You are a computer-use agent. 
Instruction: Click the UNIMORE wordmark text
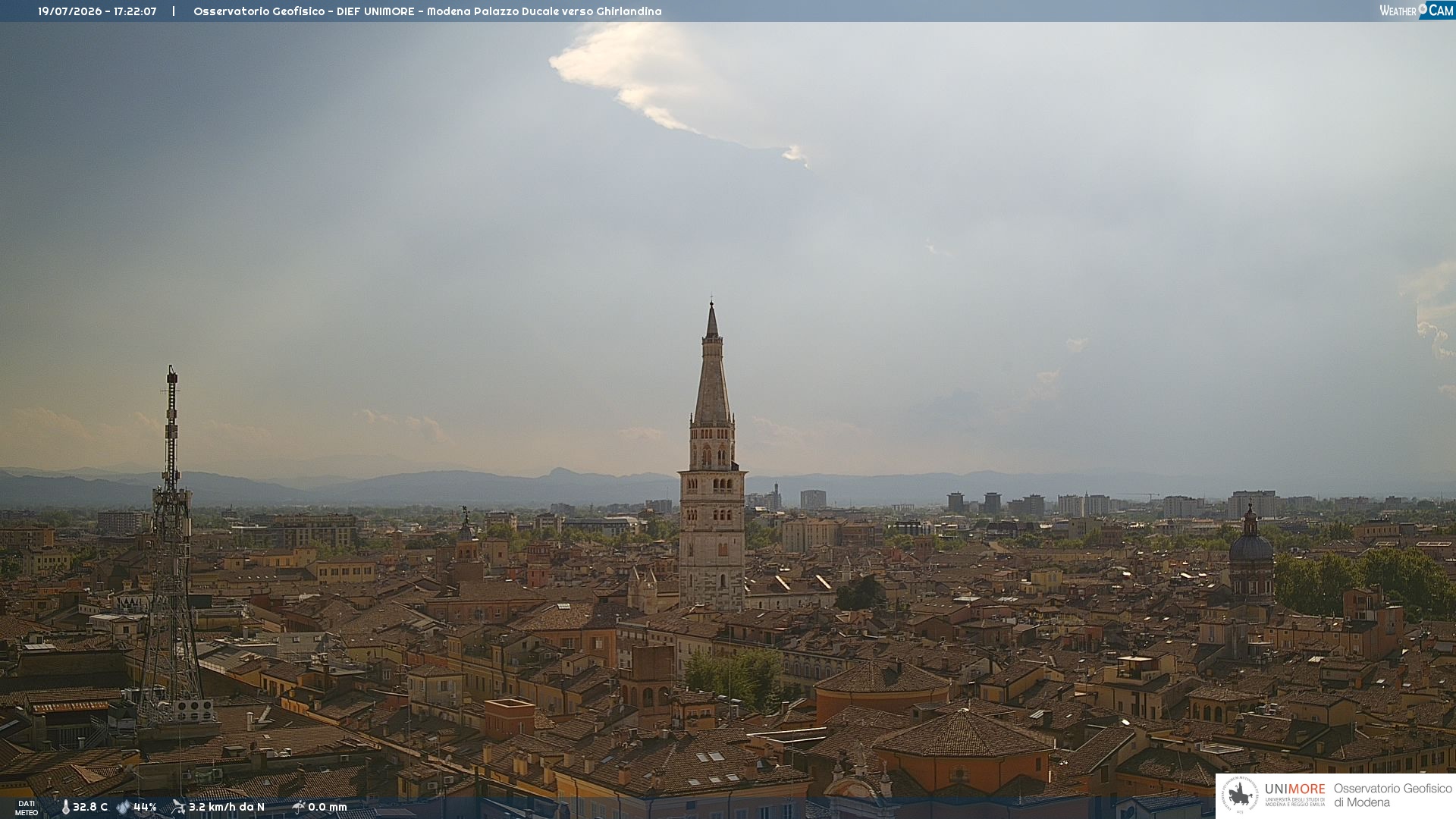pos(1294,789)
